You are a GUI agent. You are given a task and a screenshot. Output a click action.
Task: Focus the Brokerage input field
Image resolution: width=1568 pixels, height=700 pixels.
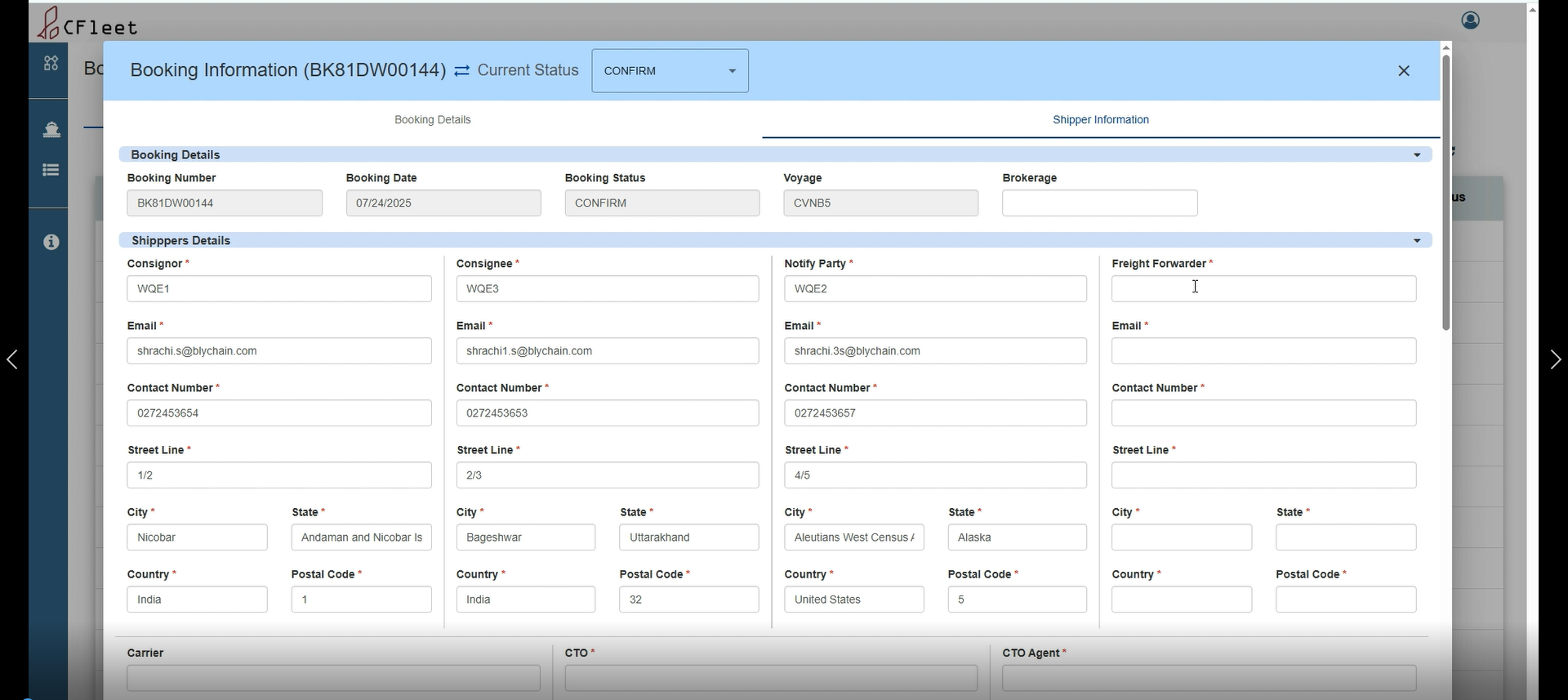(1099, 203)
